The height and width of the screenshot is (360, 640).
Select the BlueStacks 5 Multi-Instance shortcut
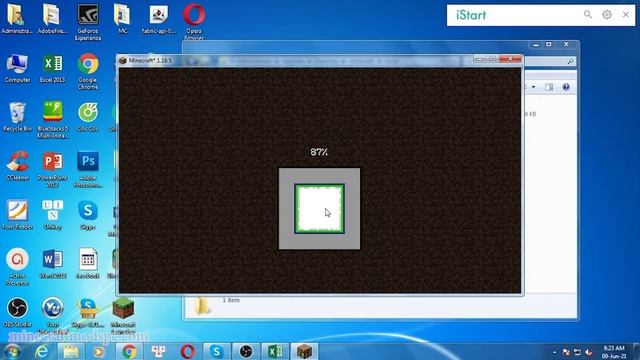53,120
